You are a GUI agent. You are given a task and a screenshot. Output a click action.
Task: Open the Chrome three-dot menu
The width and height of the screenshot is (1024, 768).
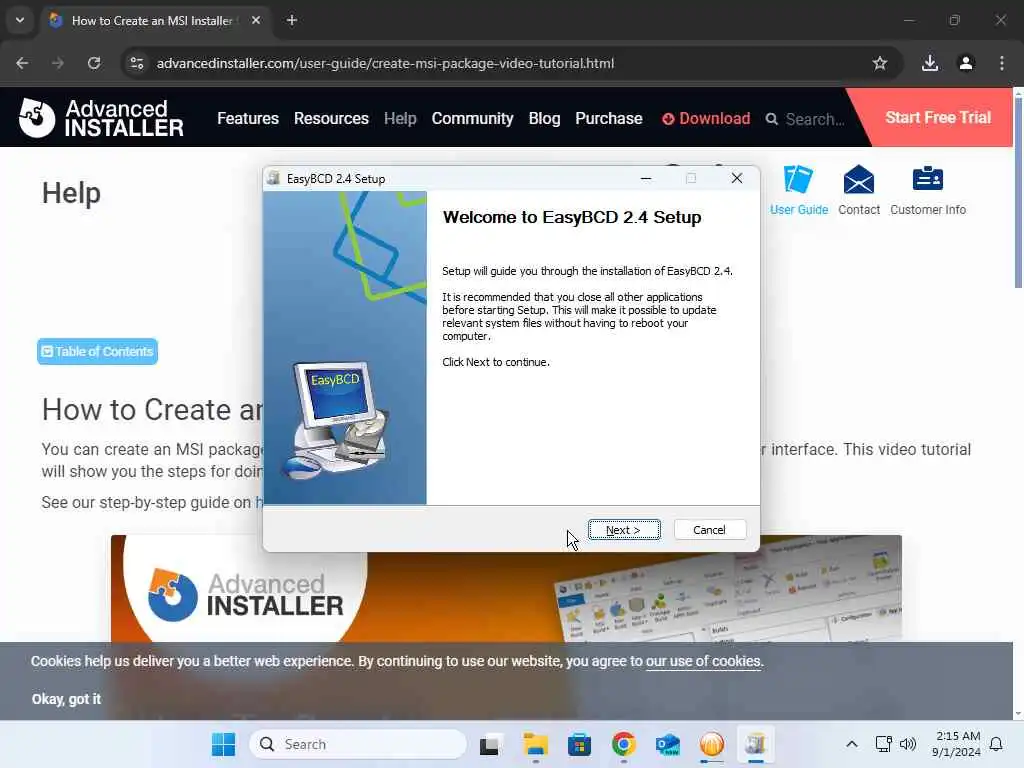coord(1002,63)
